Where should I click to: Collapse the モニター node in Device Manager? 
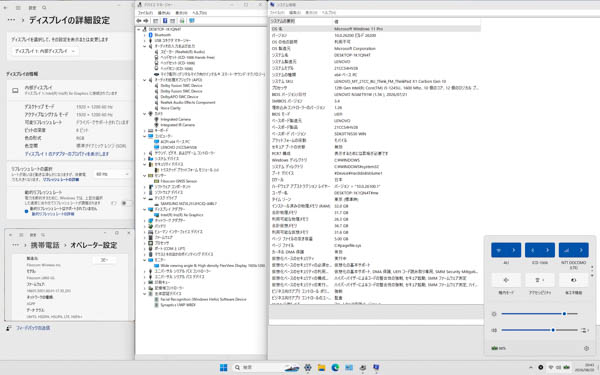pos(145,260)
